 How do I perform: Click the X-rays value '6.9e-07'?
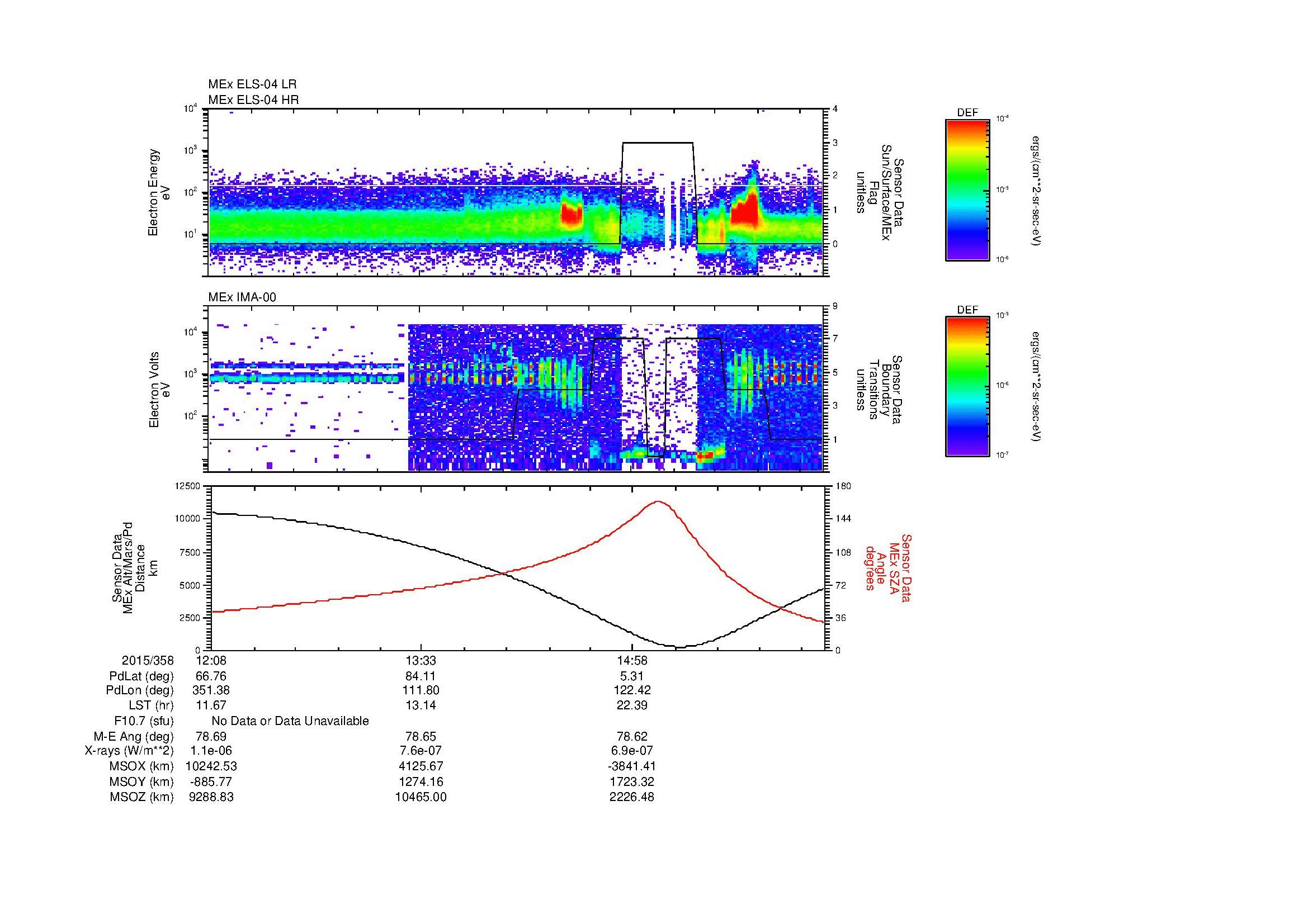[632, 751]
